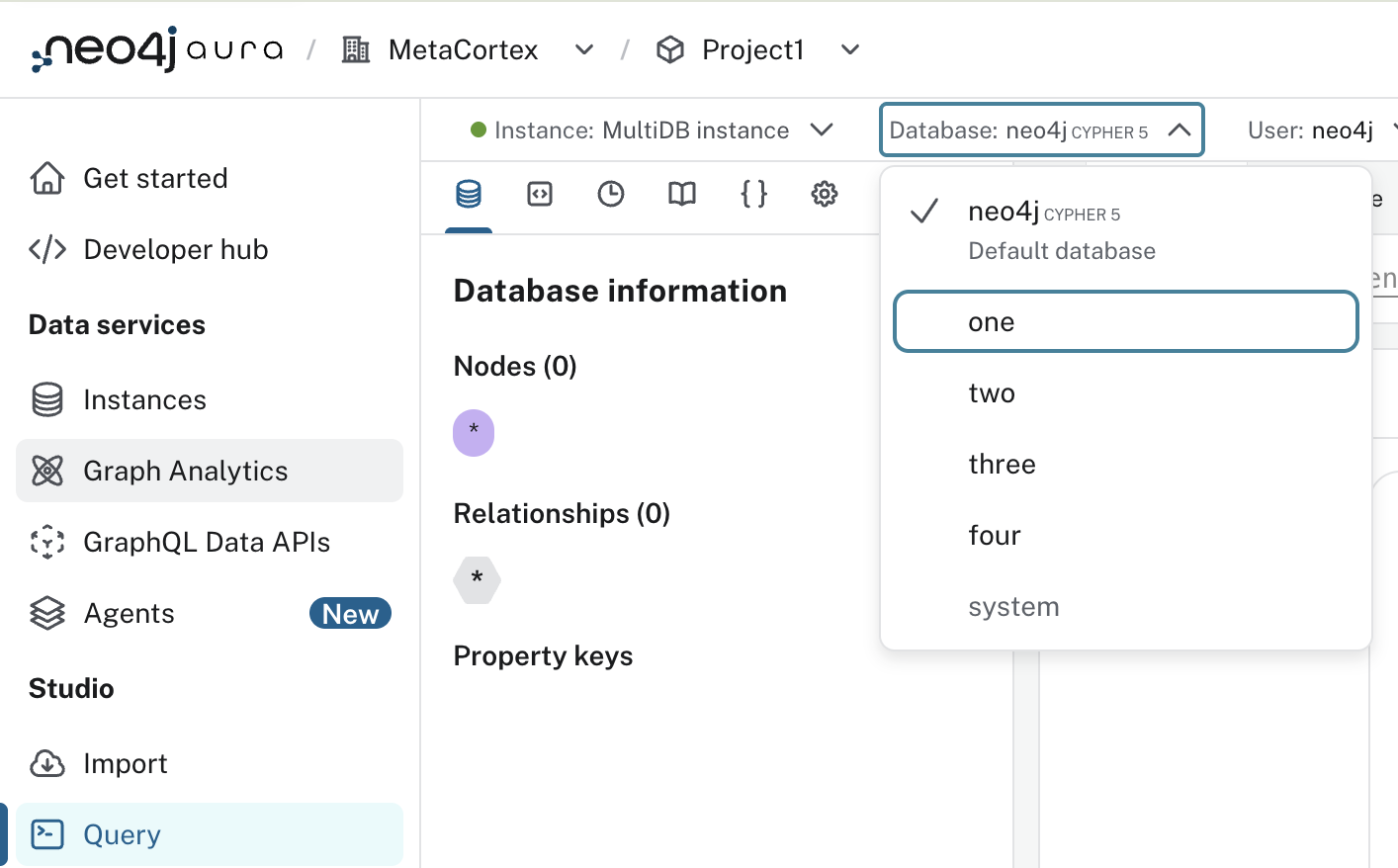The height and width of the screenshot is (868, 1398).
Task: Click the Developer hub code icon
Action: (47, 249)
